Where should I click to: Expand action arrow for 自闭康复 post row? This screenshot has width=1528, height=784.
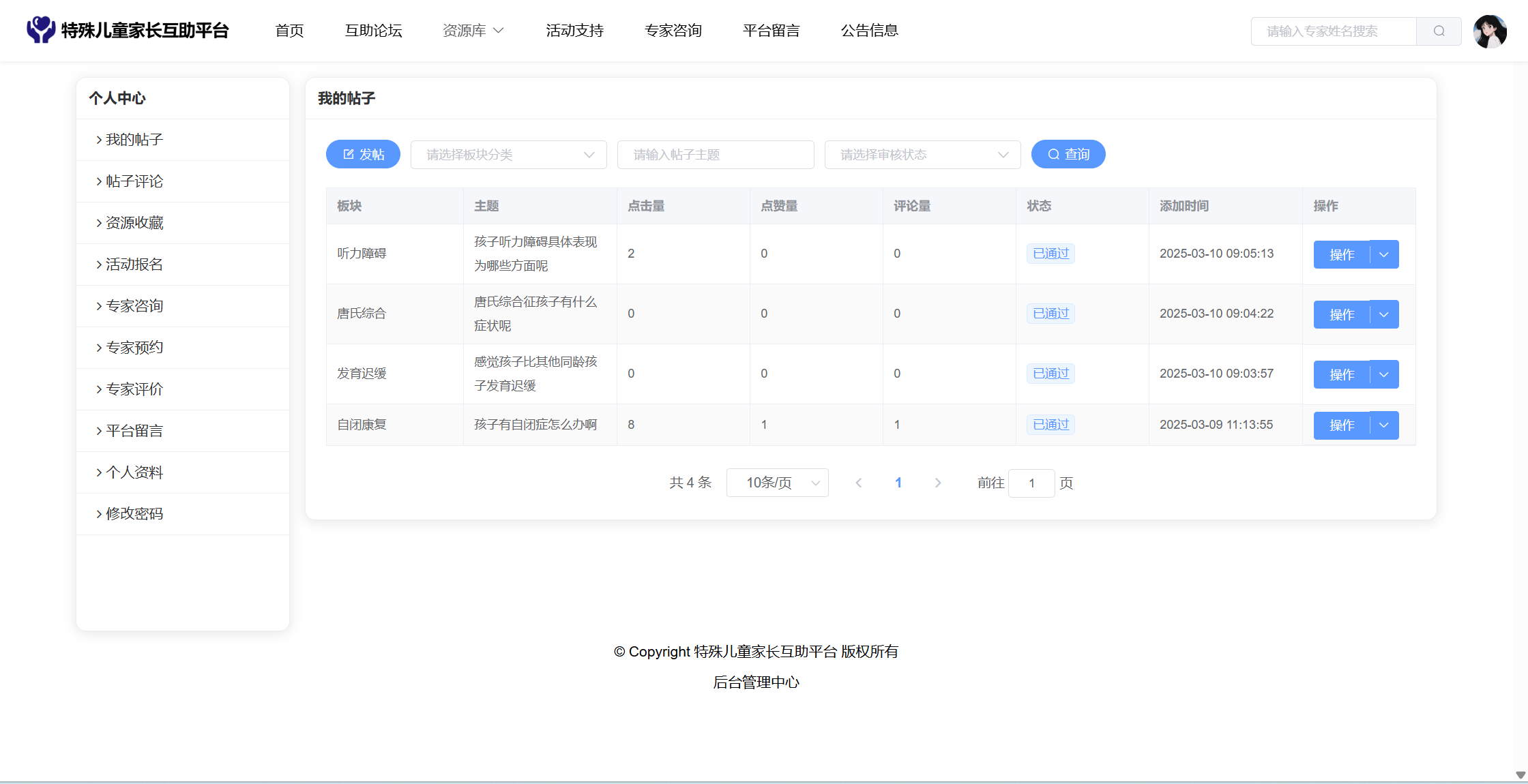(x=1384, y=425)
